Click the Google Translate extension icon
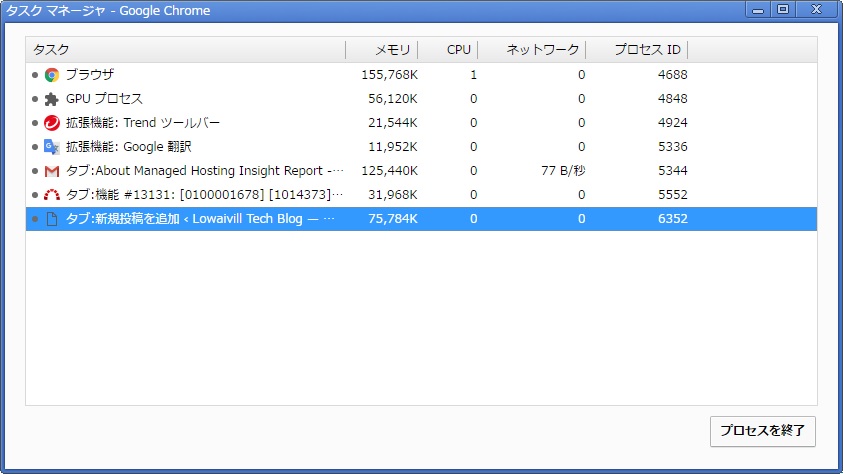Viewport: 843px width, 474px height. coord(52,147)
